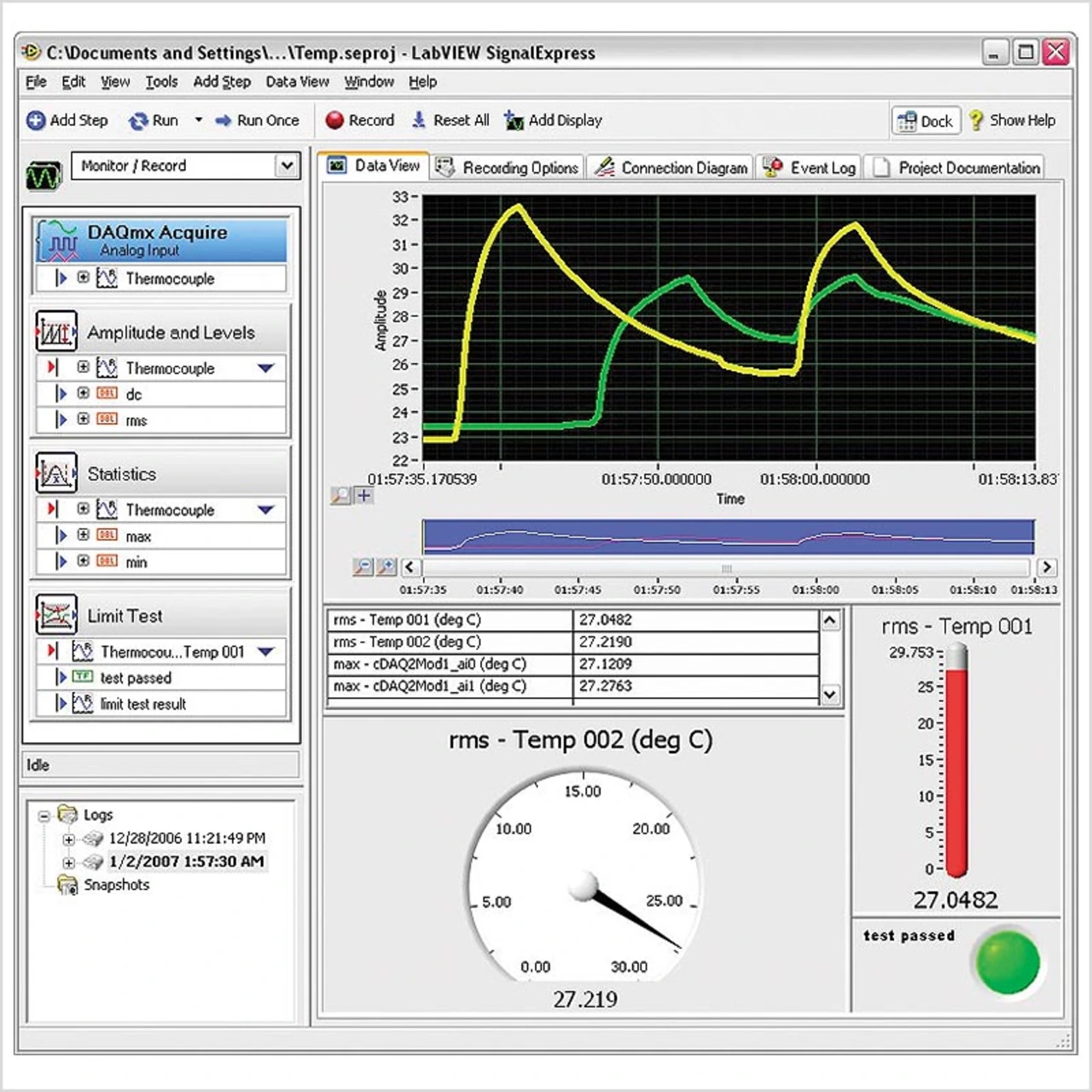Switch to the Recording Options tab
Viewport: 1092px width, 1092px height.
pos(508,168)
